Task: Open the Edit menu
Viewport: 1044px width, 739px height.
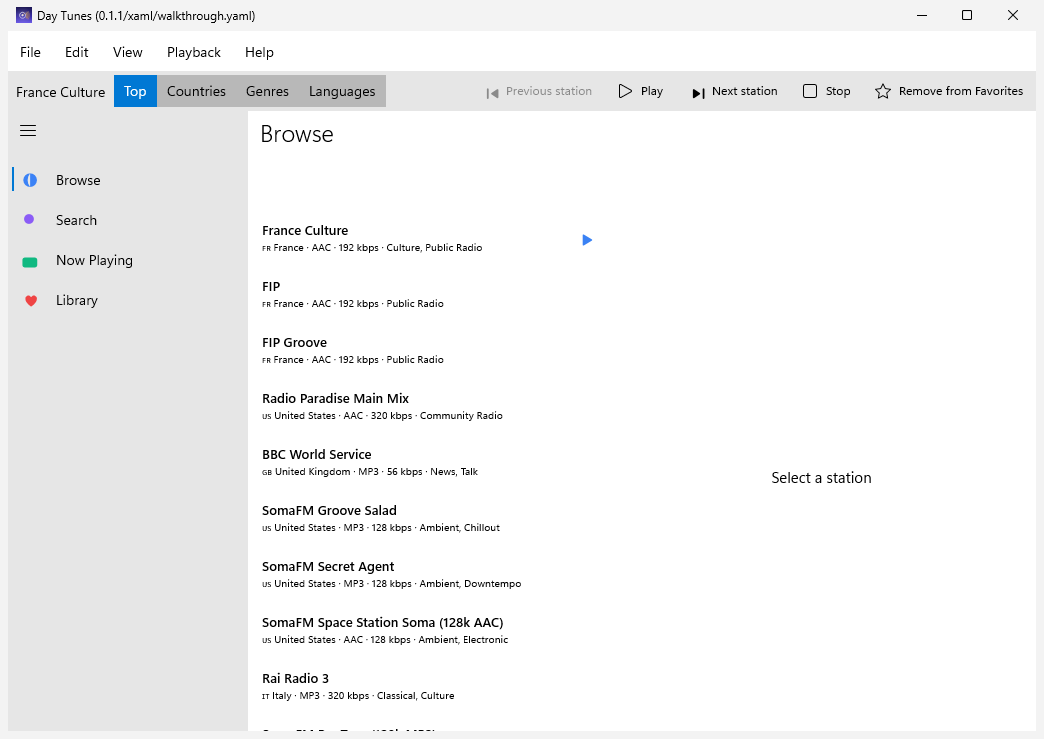Action: pyautogui.click(x=77, y=52)
